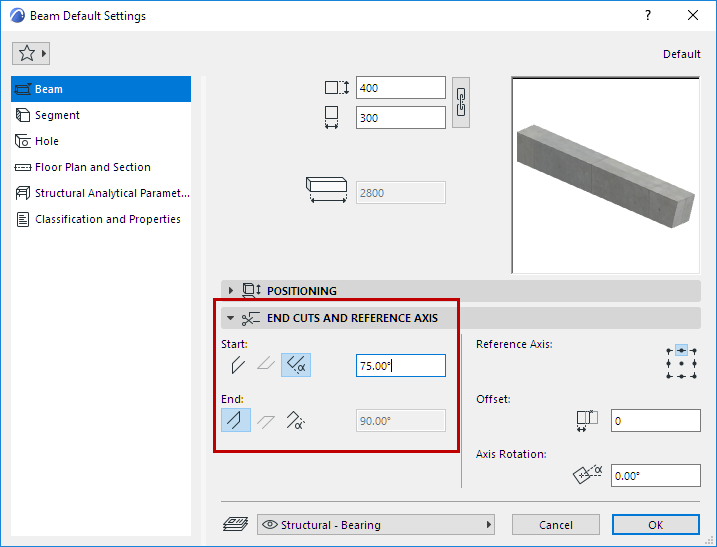
Task: Click the disabled end angle field 90.00°
Action: pos(401,421)
